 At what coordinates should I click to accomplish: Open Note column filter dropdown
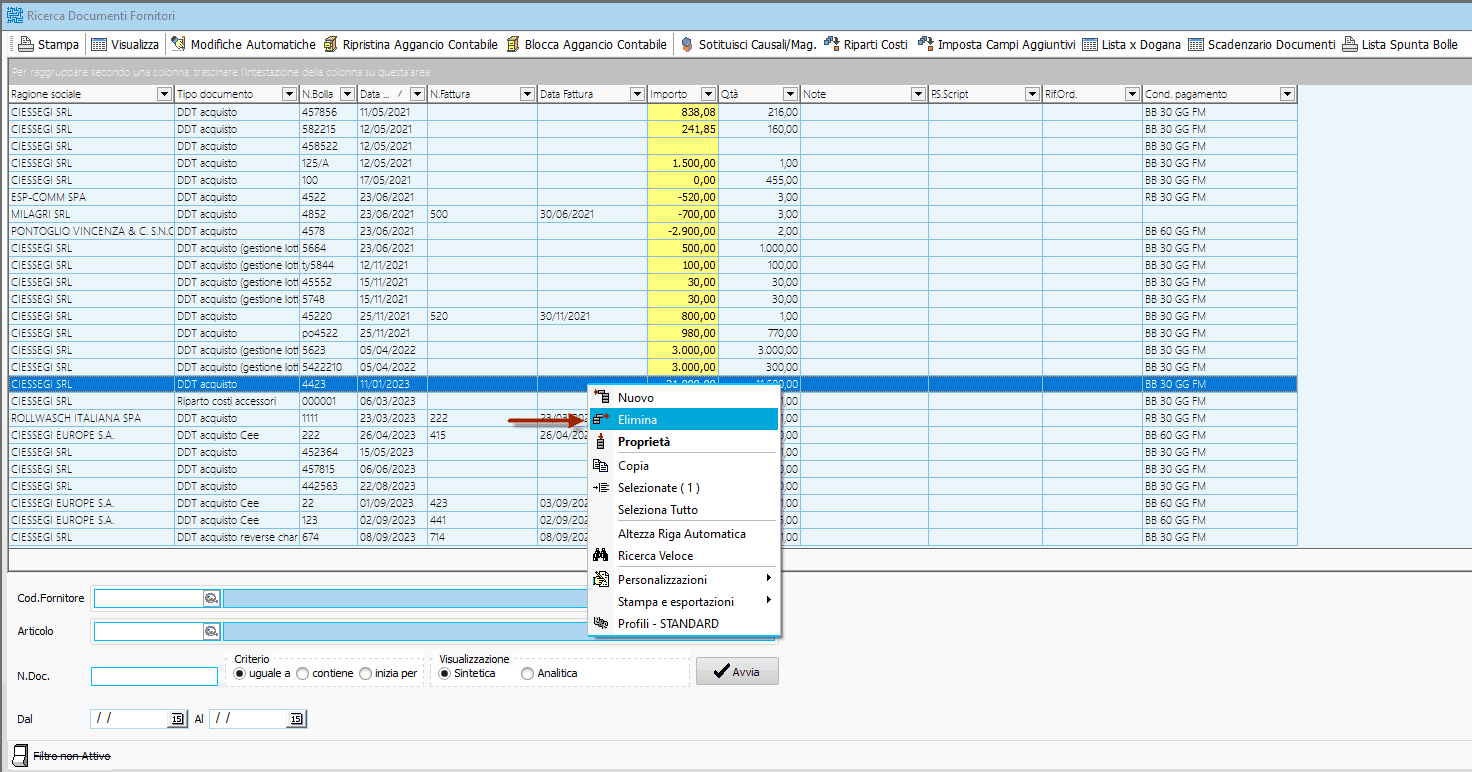tap(918, 94)
